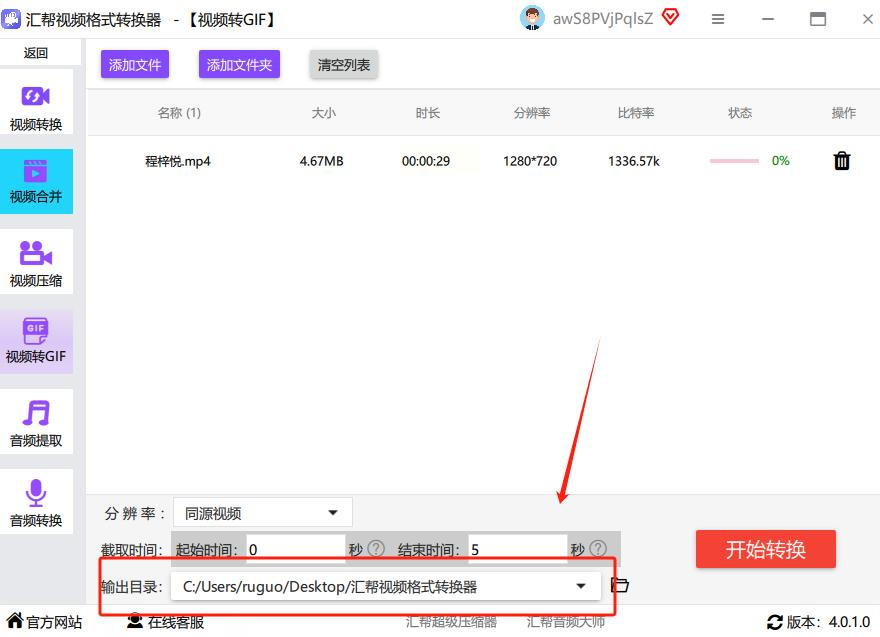The width and height of the screenshot is (880, 637).
Task: Maximize the converter window
Action: pyautogui.click(x=818, y=19)
